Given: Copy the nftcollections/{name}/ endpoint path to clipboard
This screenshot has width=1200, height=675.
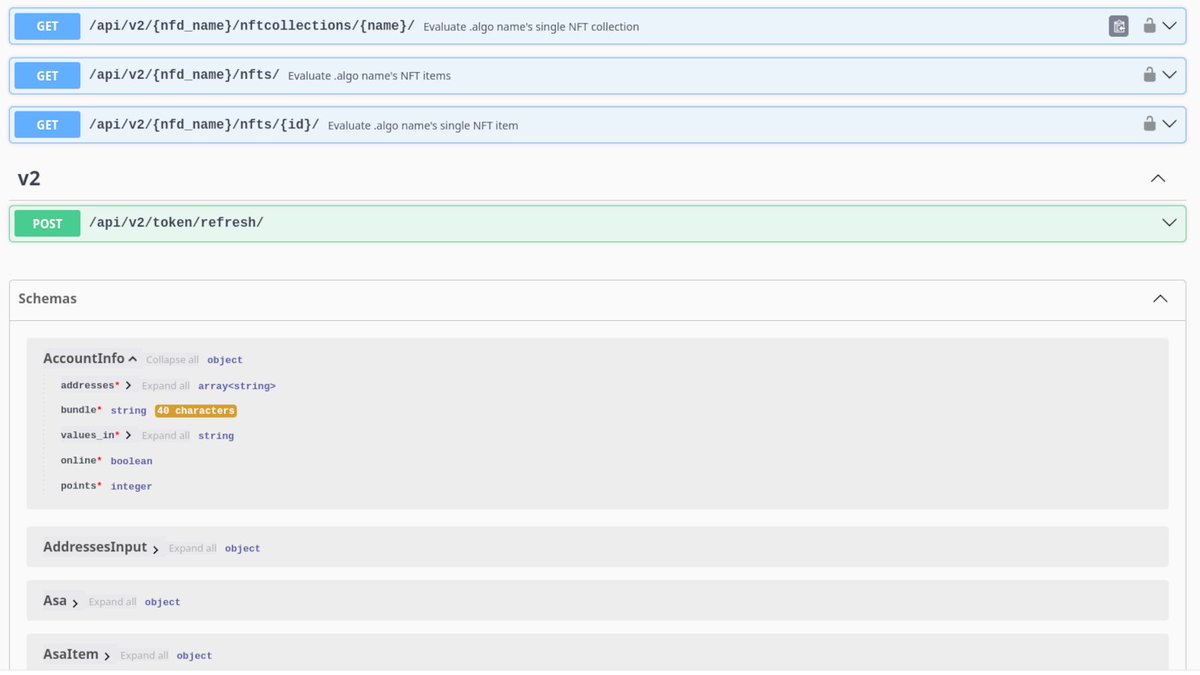Looking at the screenshot, I should [1119, 26].
